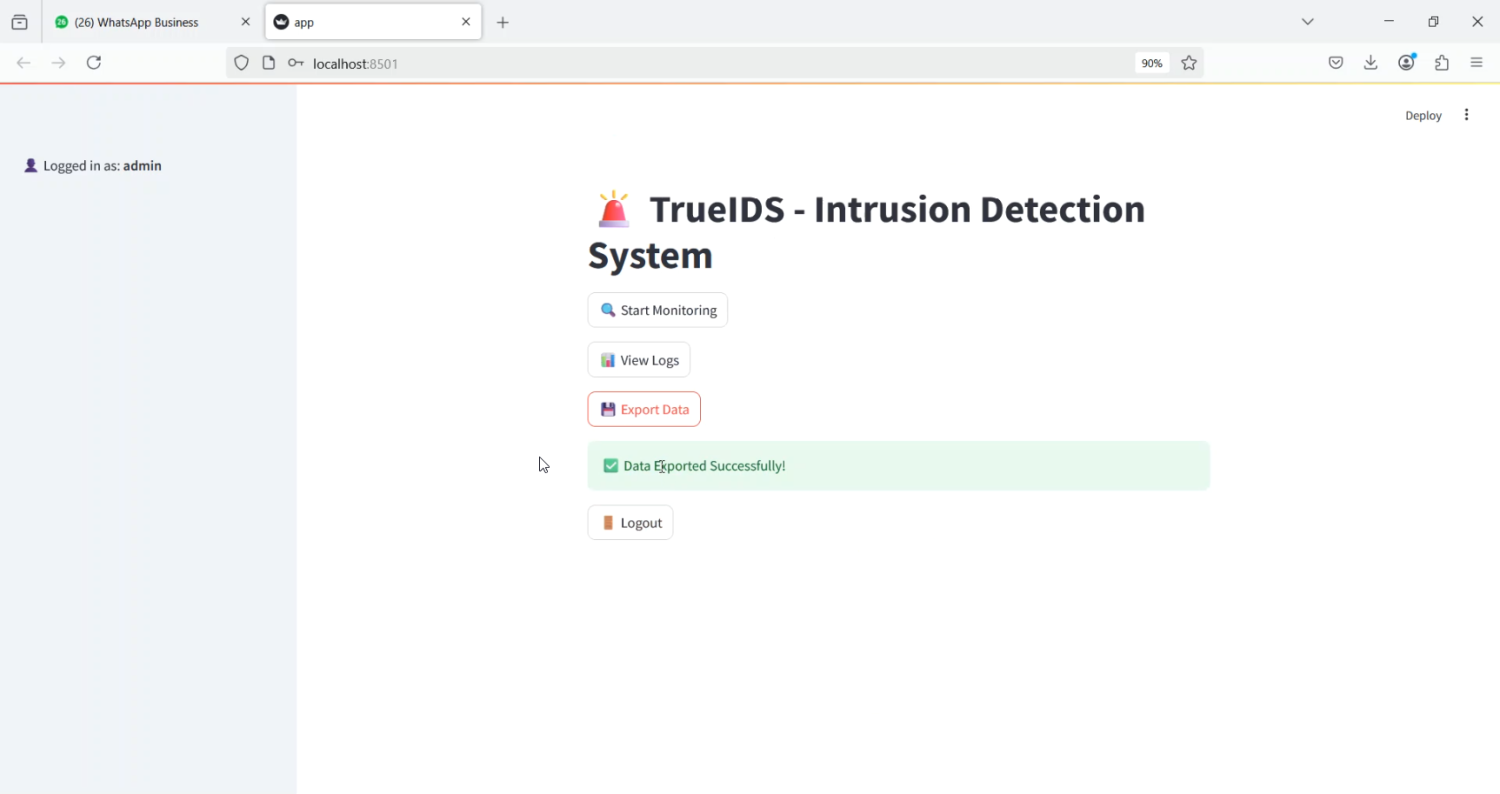This screenshot has height=794, width=1500.
Task: Go forward to next page
Action: click(59, 63)
